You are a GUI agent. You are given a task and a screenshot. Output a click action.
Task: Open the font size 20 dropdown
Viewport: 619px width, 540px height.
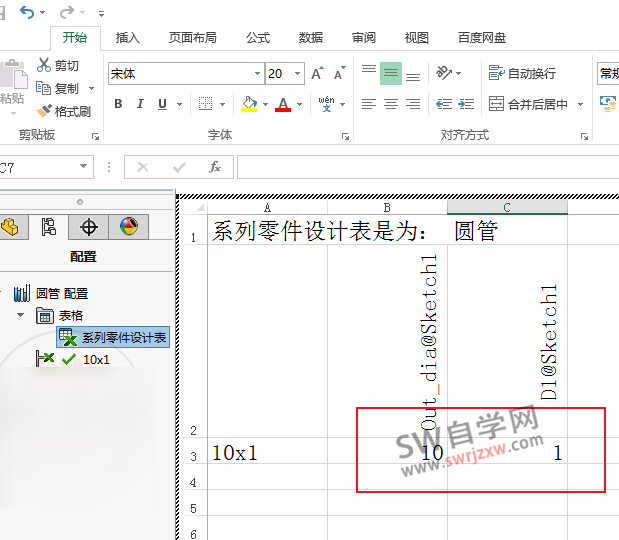pyautogui.click(x=298, y=73)
